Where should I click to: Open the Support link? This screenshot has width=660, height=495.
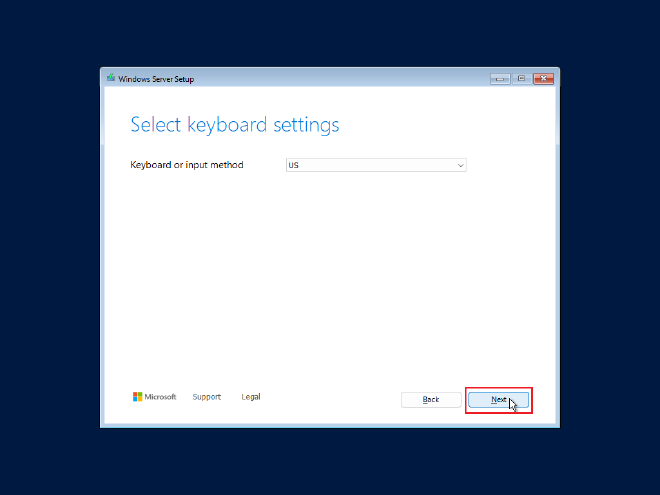[x=207, y=397]
